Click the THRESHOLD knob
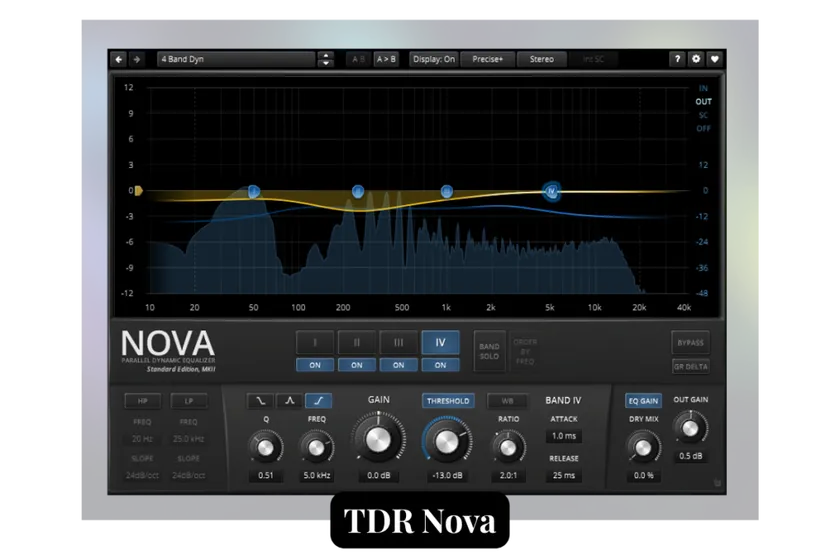840x560 pixels. pos(447,442)
